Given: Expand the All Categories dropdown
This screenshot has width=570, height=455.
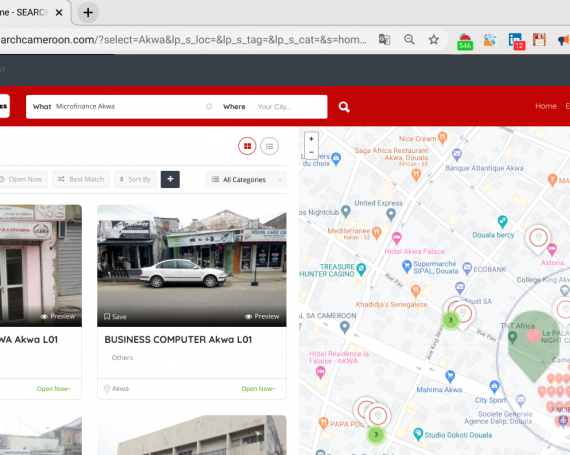Looking at the screenshot, I should (x=246, y=179).
